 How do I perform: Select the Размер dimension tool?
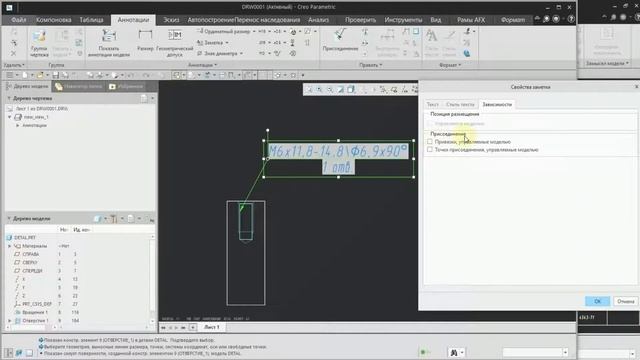(x=145, y=41)
